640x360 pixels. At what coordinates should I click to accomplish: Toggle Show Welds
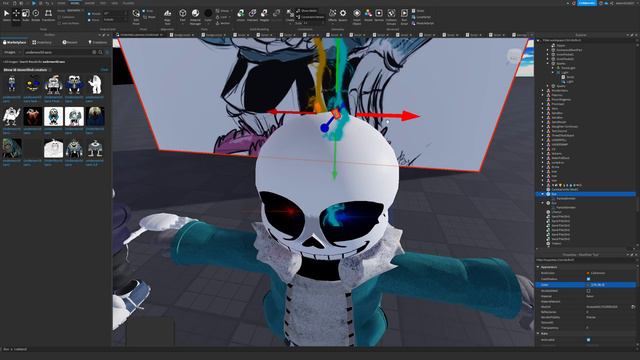tap(307, 11)
